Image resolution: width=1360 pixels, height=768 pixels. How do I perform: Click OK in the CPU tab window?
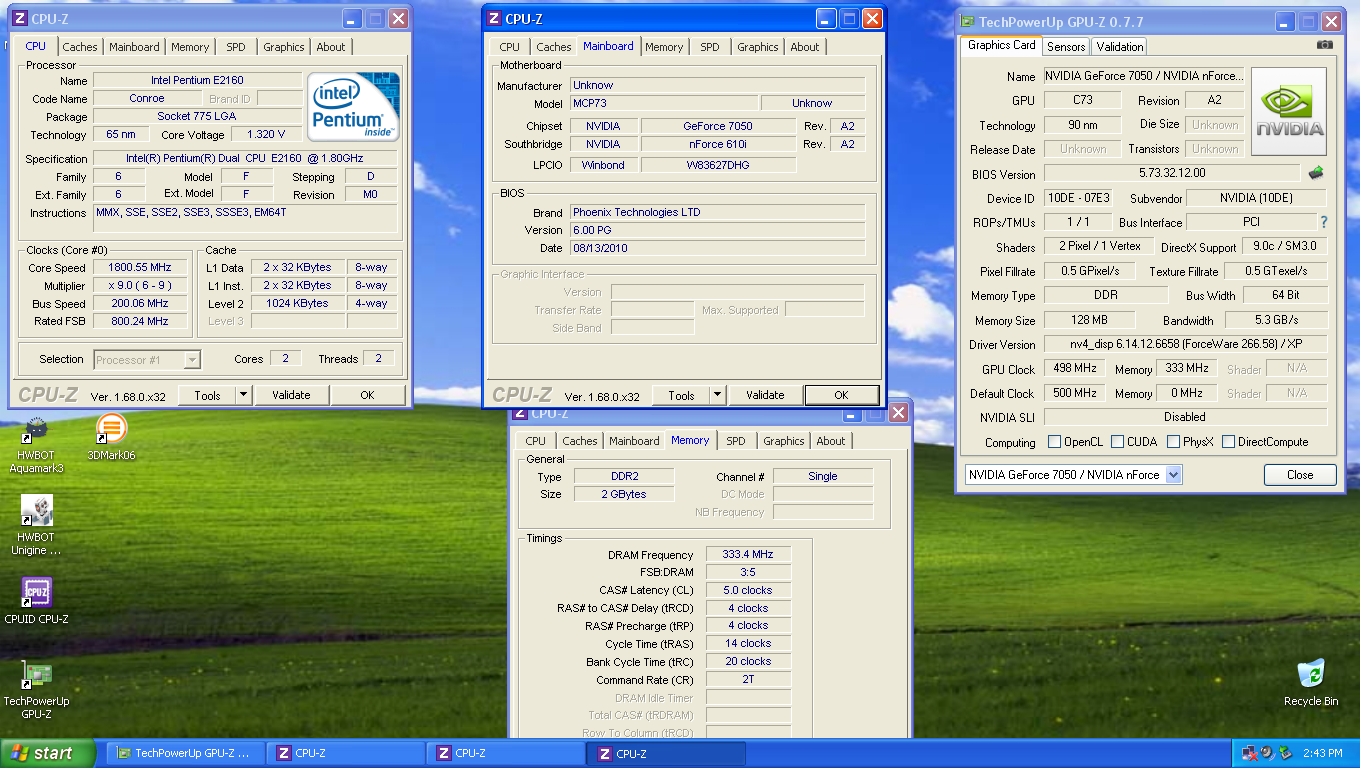pyautogui.click(x=367, y=395)
